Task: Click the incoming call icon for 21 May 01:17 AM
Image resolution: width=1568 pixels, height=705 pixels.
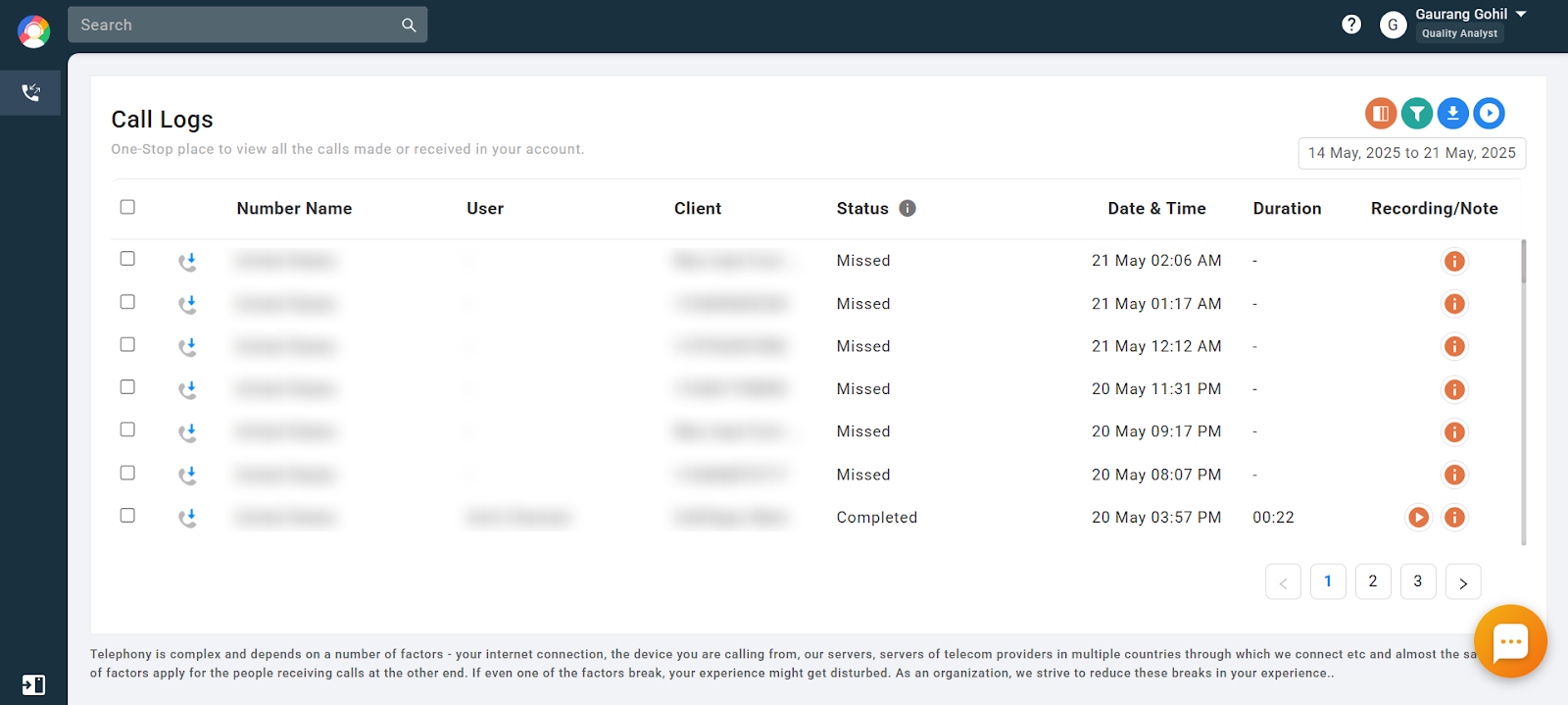Action: 187,305
